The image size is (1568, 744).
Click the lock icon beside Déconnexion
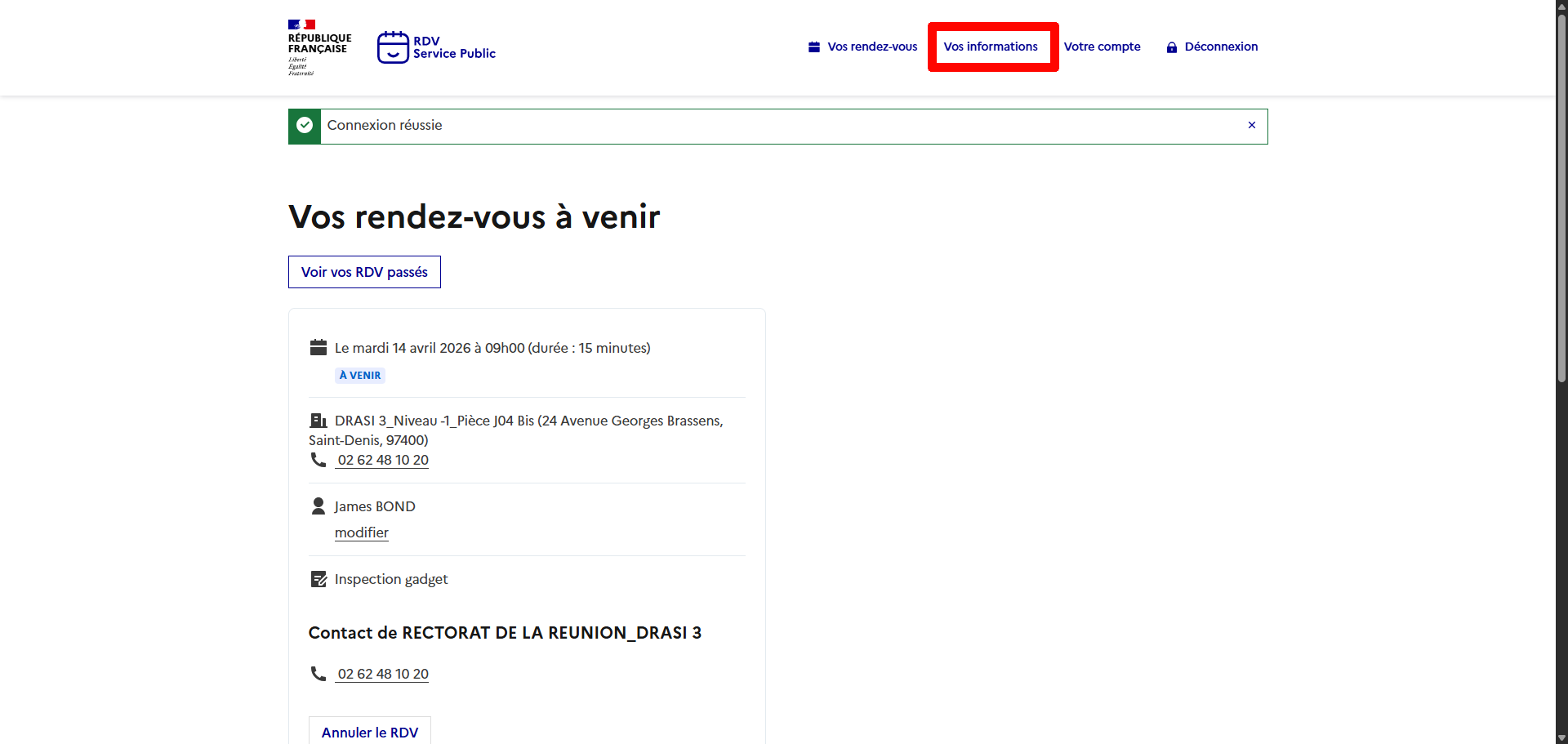click(1172, 47)
